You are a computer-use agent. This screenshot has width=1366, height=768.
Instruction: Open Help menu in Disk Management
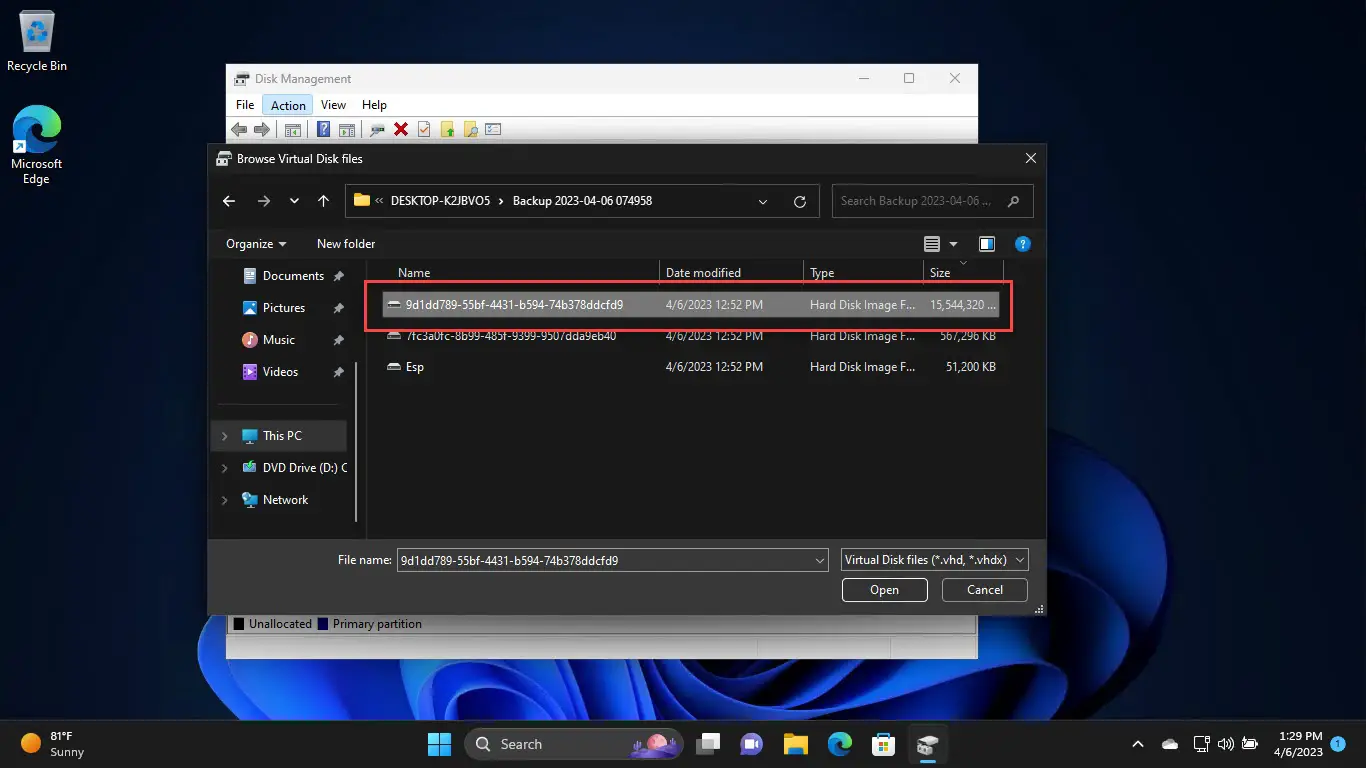click(374, 105)
